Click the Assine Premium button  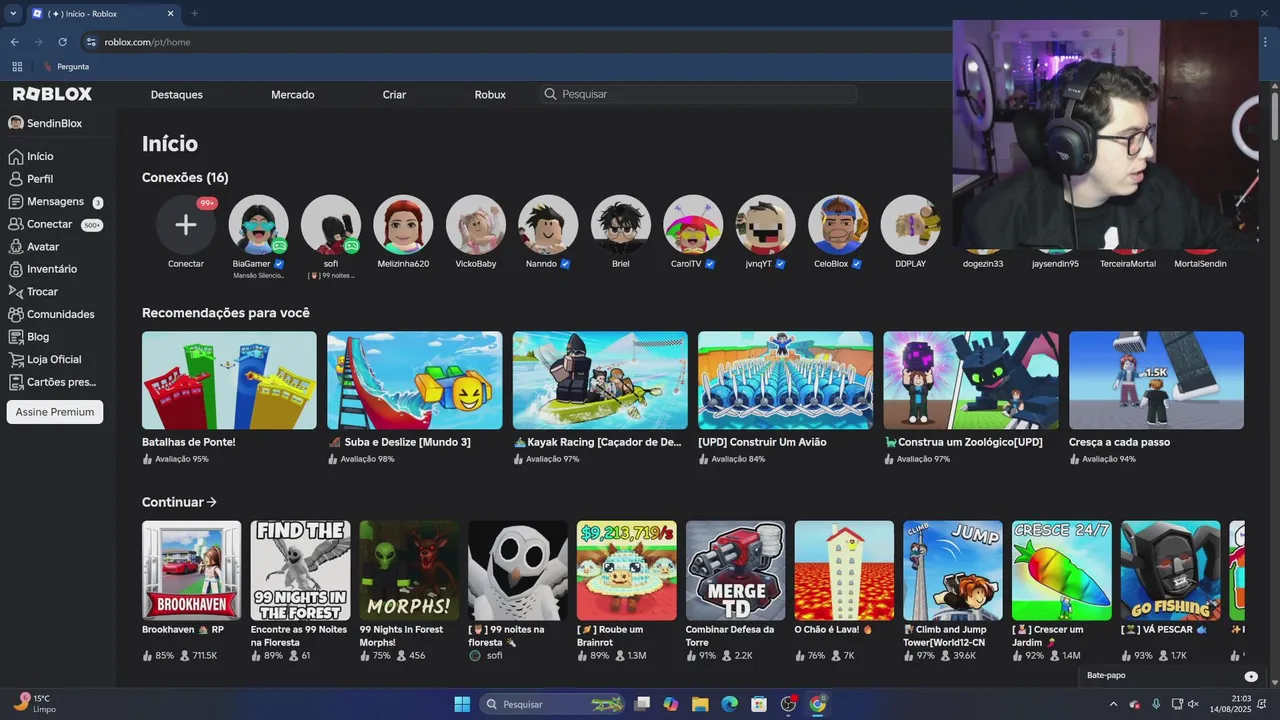tap(55, 412)
